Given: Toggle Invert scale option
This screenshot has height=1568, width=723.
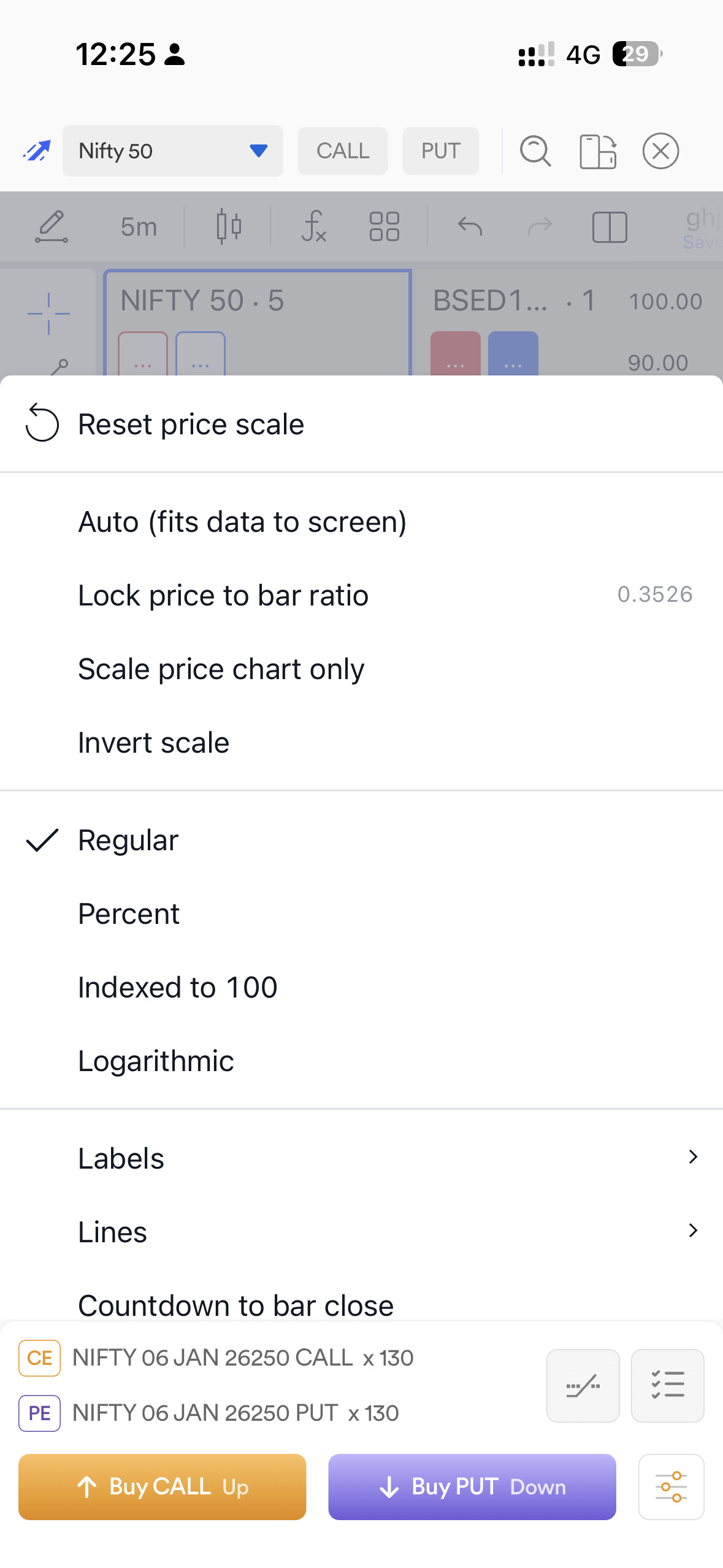Looking at the screenshot, I should (153, 743).
